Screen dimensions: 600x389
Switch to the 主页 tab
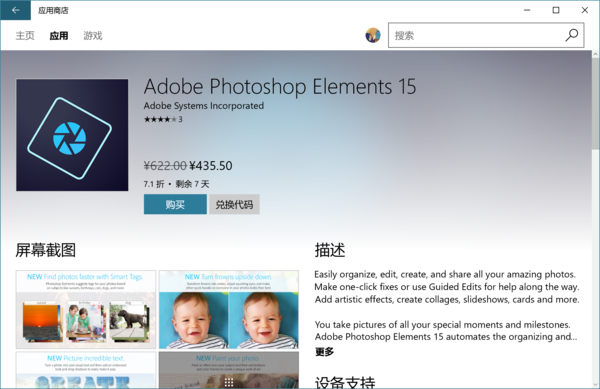pos(25,36)
